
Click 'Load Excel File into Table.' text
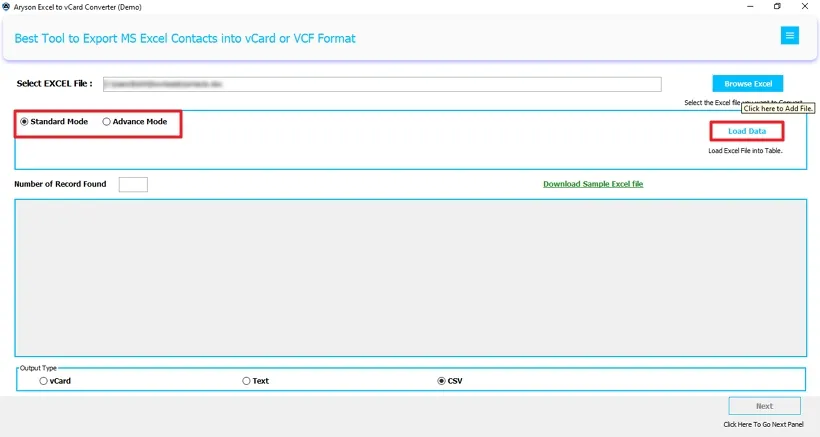745,151
